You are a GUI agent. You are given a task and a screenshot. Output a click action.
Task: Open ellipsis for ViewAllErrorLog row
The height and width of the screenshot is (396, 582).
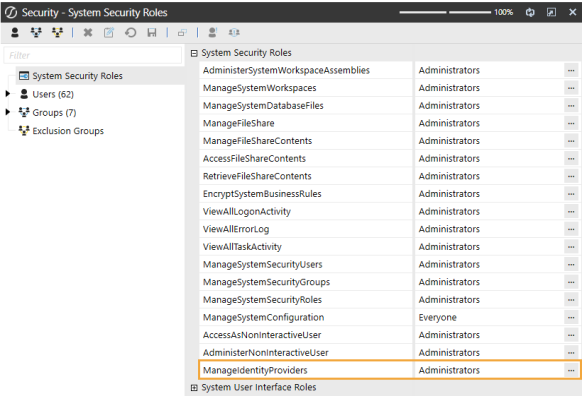click(x=571, y=229)
